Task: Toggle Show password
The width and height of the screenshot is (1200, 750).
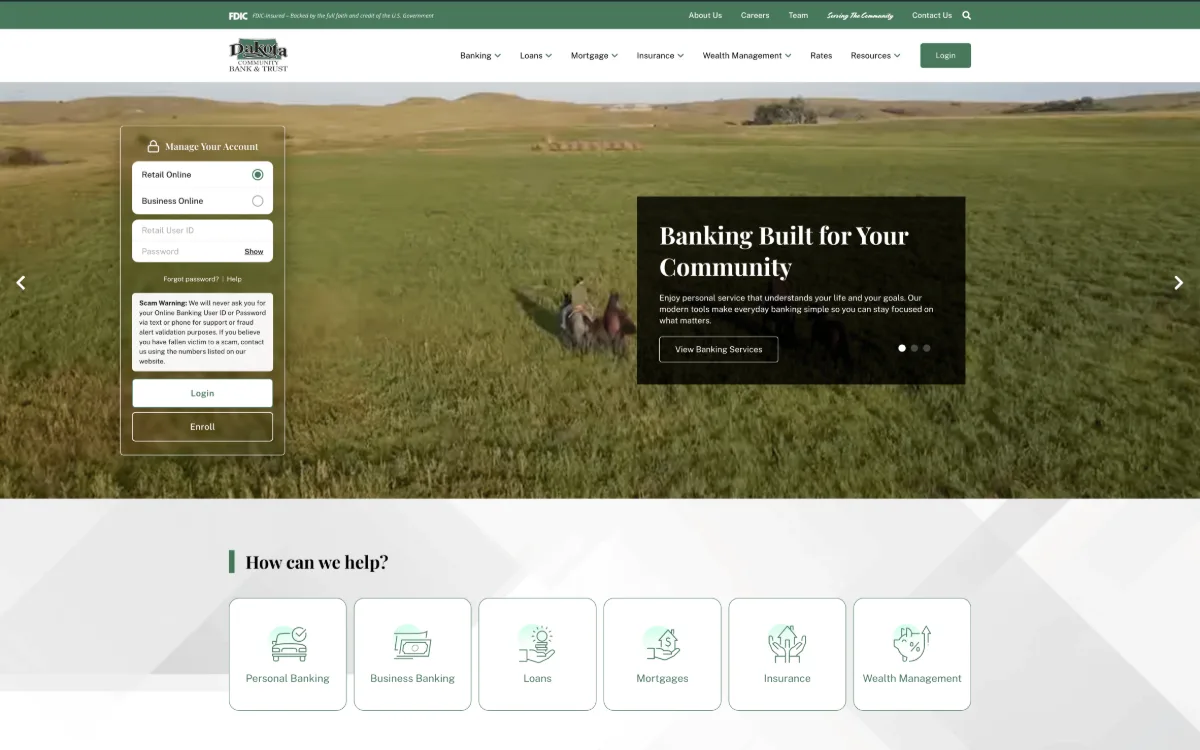Action: click(254, 251)
